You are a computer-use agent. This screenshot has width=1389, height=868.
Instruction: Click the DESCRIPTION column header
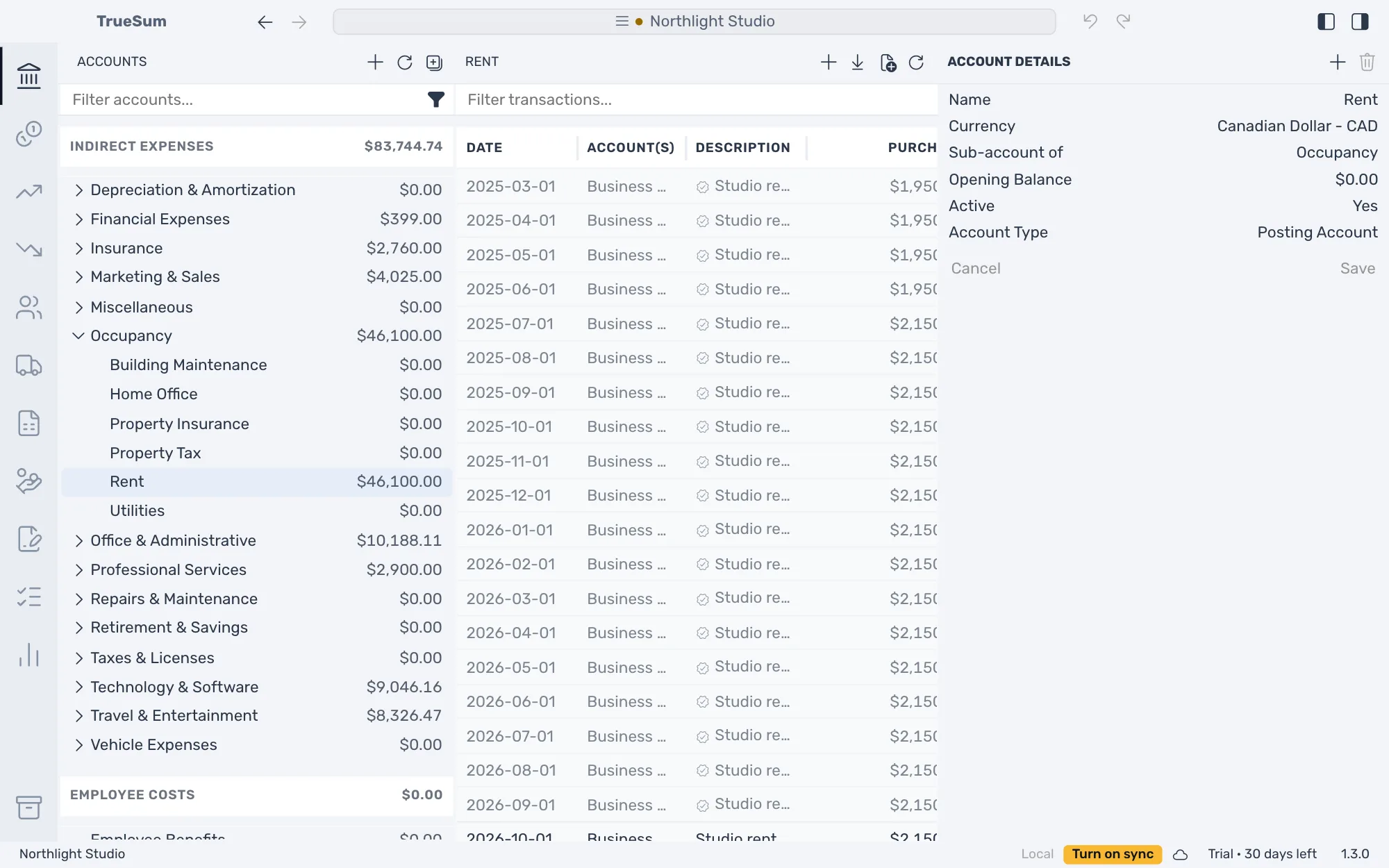pos(742,147)
